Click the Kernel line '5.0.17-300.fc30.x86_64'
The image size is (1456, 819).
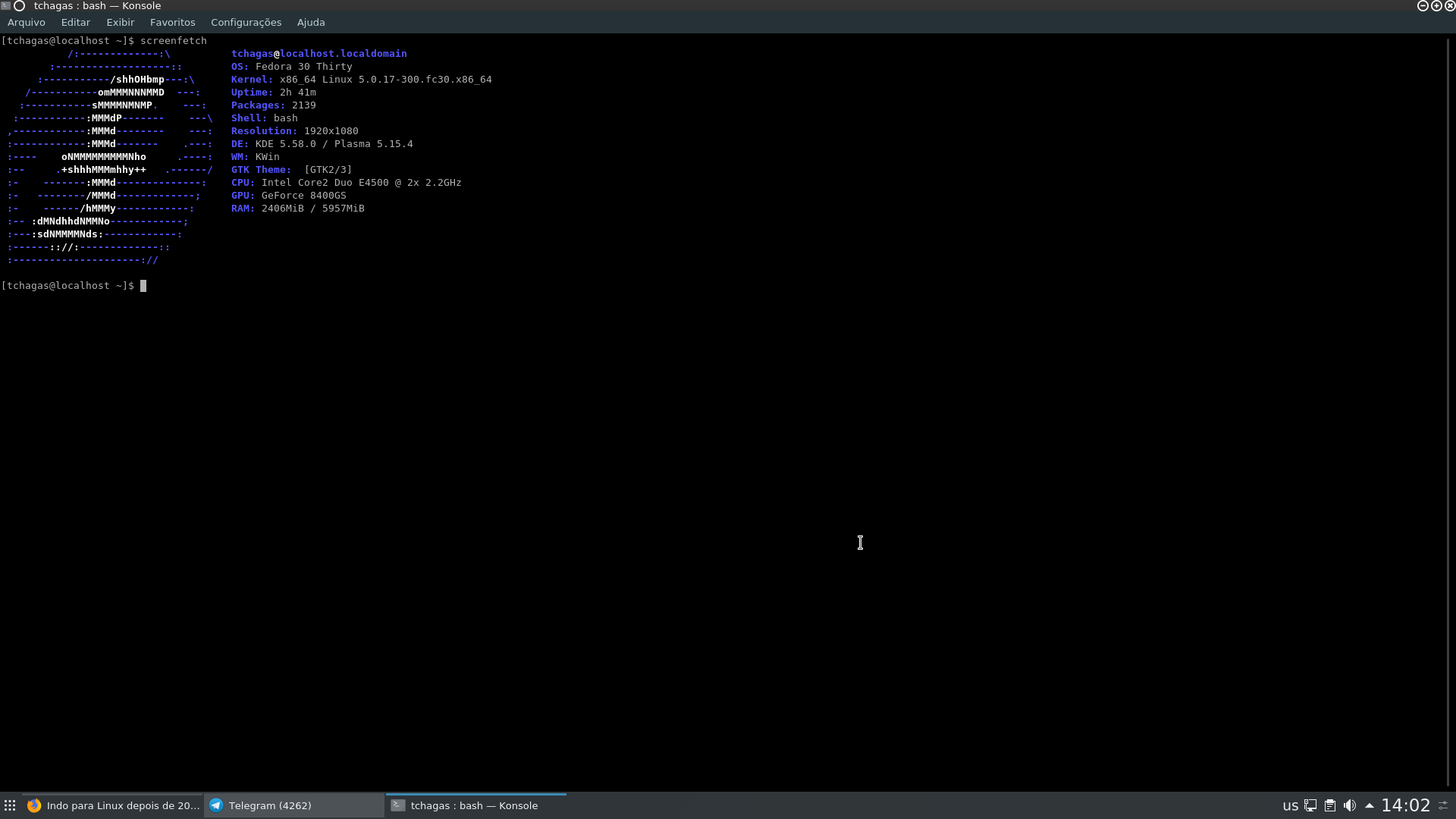point(425,80)
